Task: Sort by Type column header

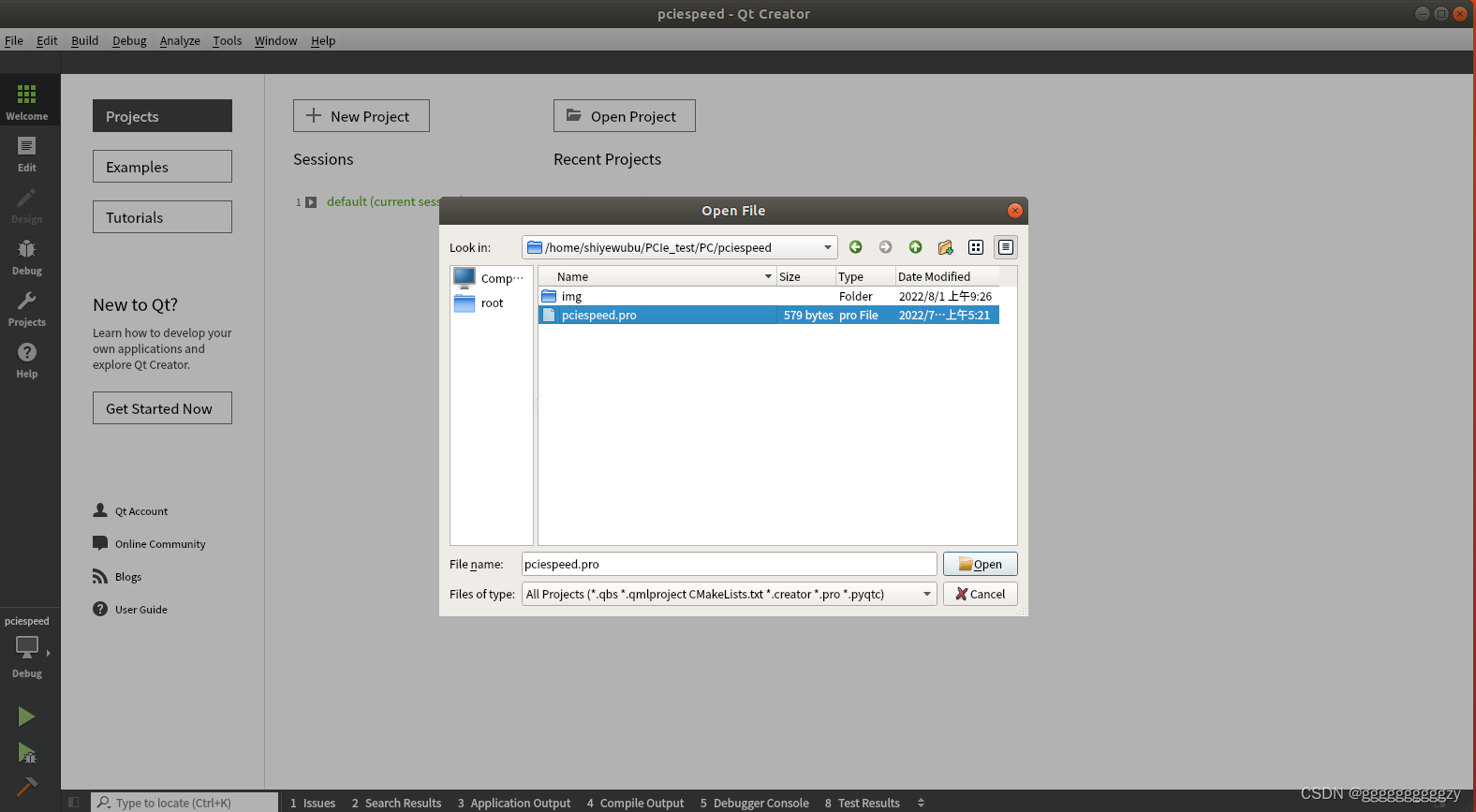Action: coord(864,276)
